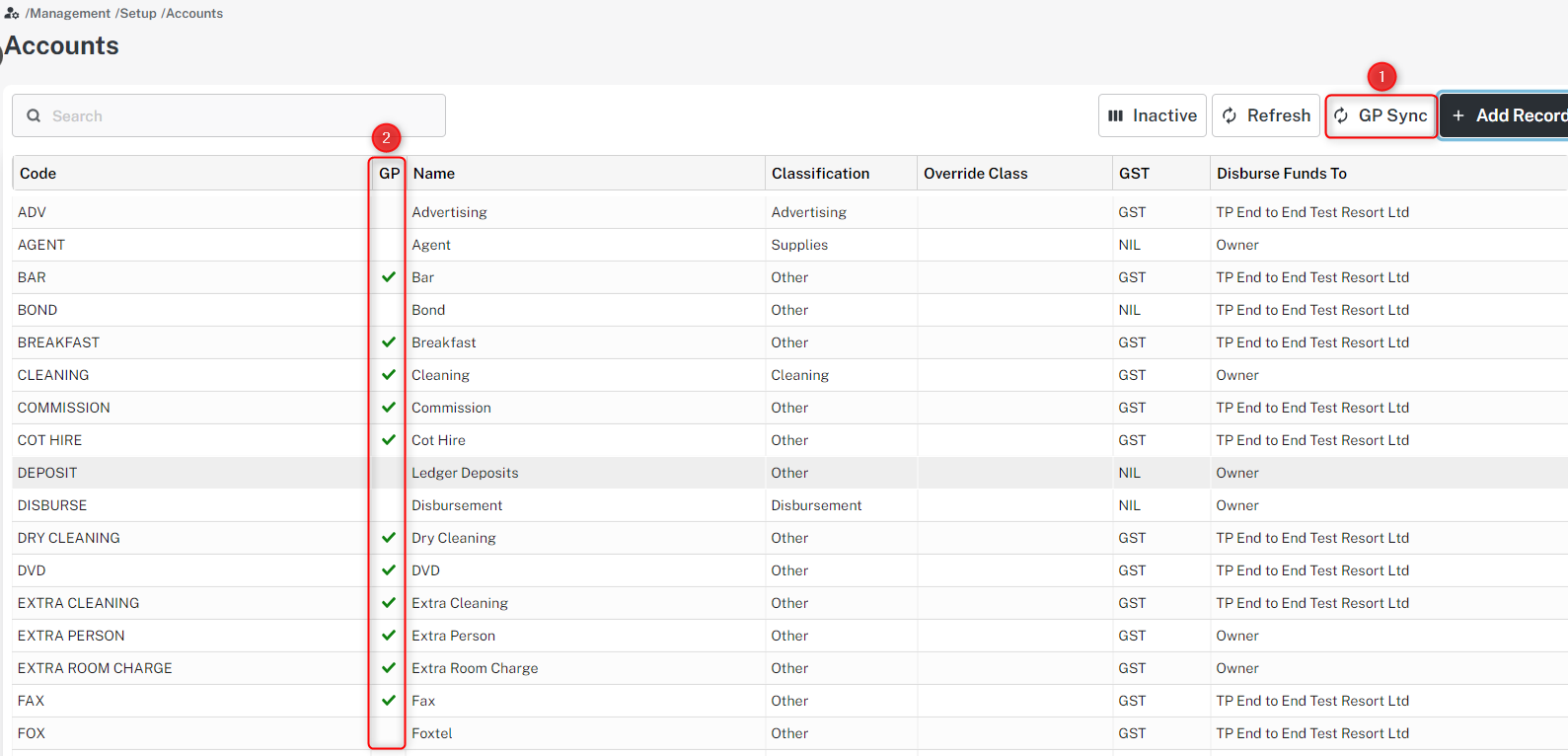Toggle the GP checkmark for DRY CLEANING

[x=389, y=538]
